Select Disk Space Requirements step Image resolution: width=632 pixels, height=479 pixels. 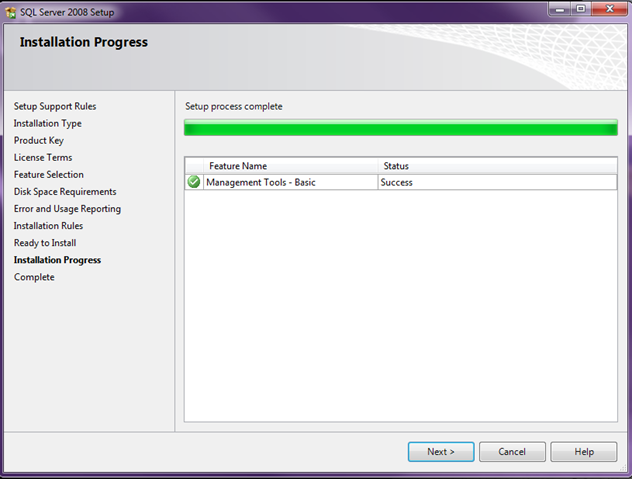65,192
